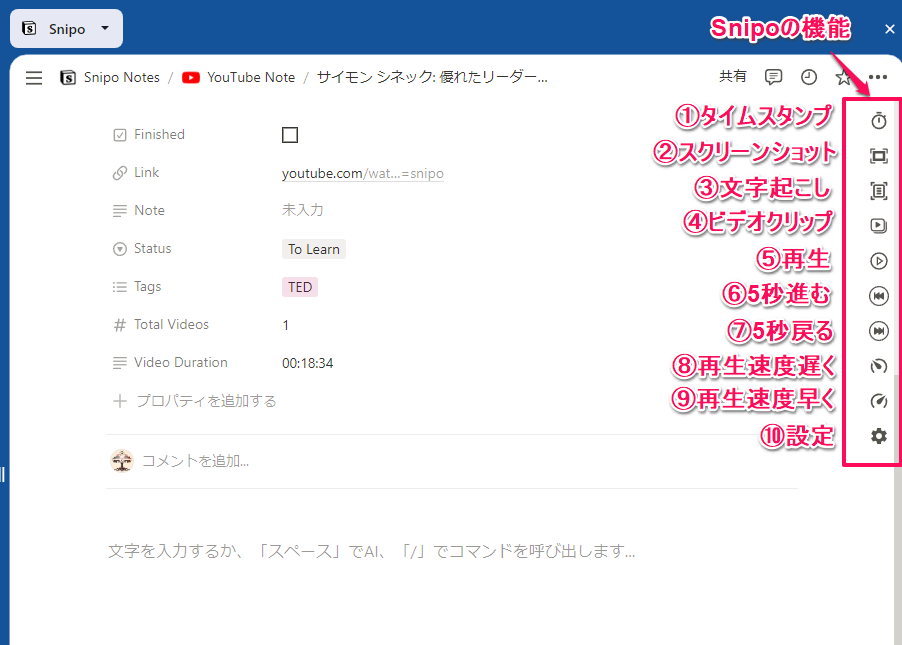
Task: Insert a timestamp with the stopwatch icon
Action: (x=878, y=120)
